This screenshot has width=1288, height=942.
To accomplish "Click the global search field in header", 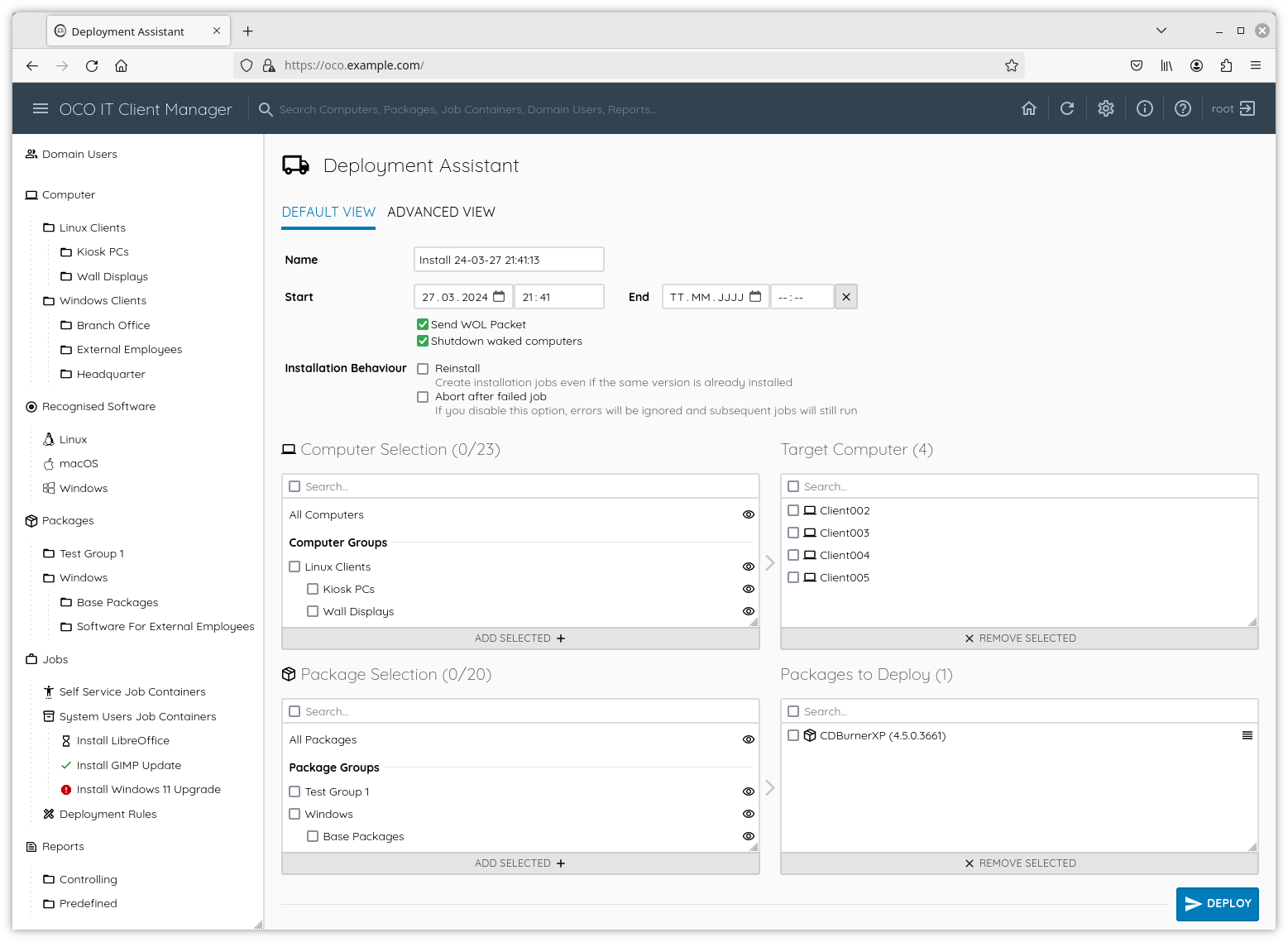I will [x=468, y=109].
